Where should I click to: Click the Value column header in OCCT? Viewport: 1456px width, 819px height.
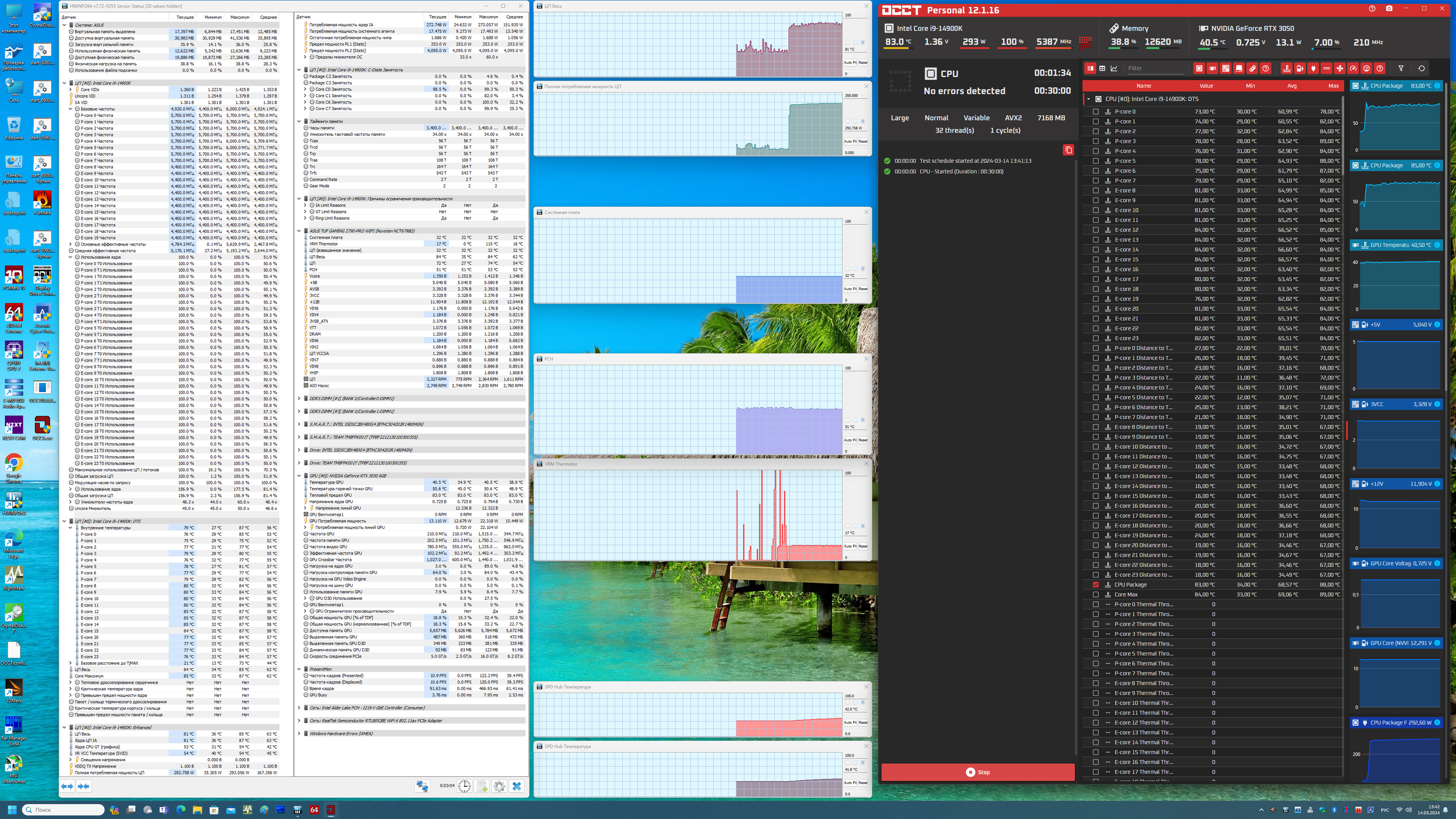pyautogui.click(x=1206, y=86)
